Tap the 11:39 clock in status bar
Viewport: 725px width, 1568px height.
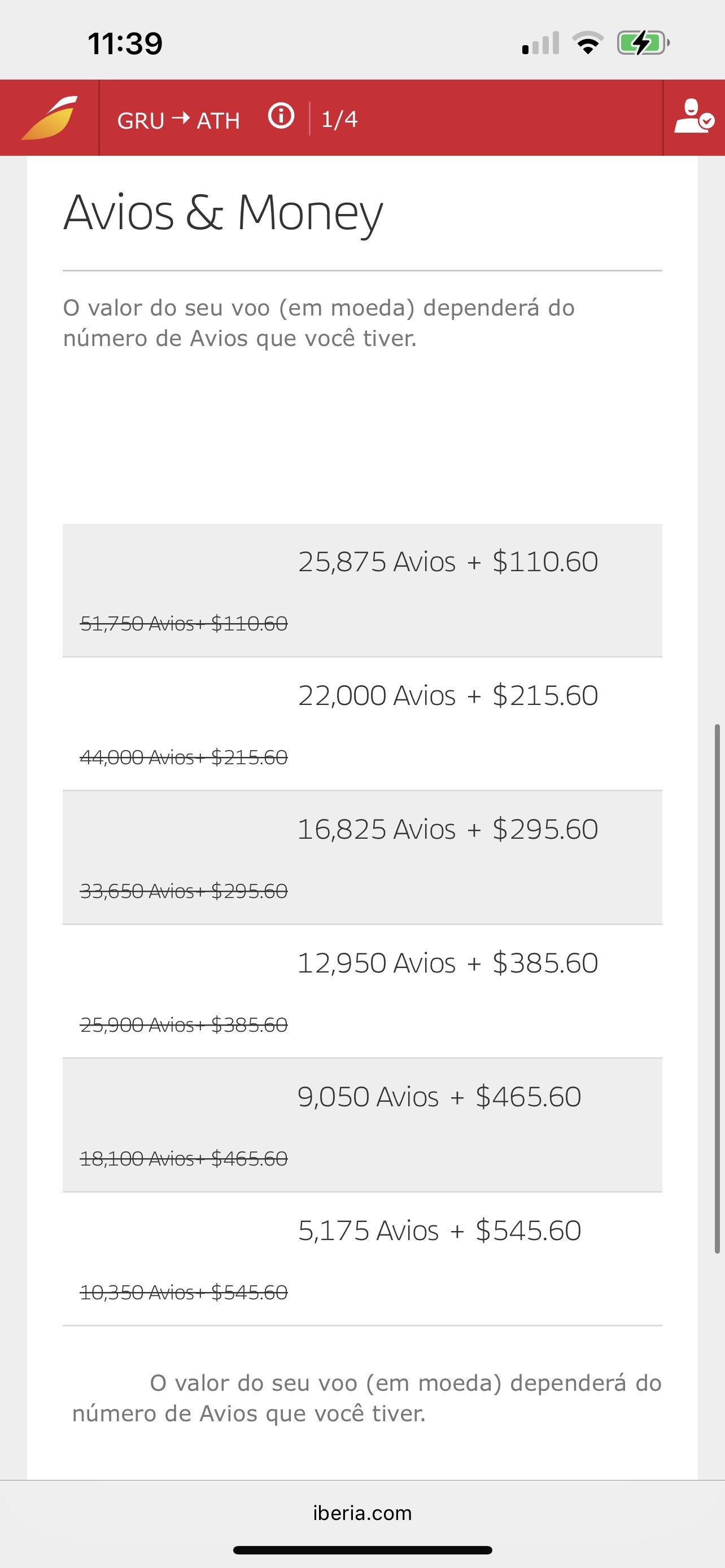pyautogui.click(x=125, y=43)
